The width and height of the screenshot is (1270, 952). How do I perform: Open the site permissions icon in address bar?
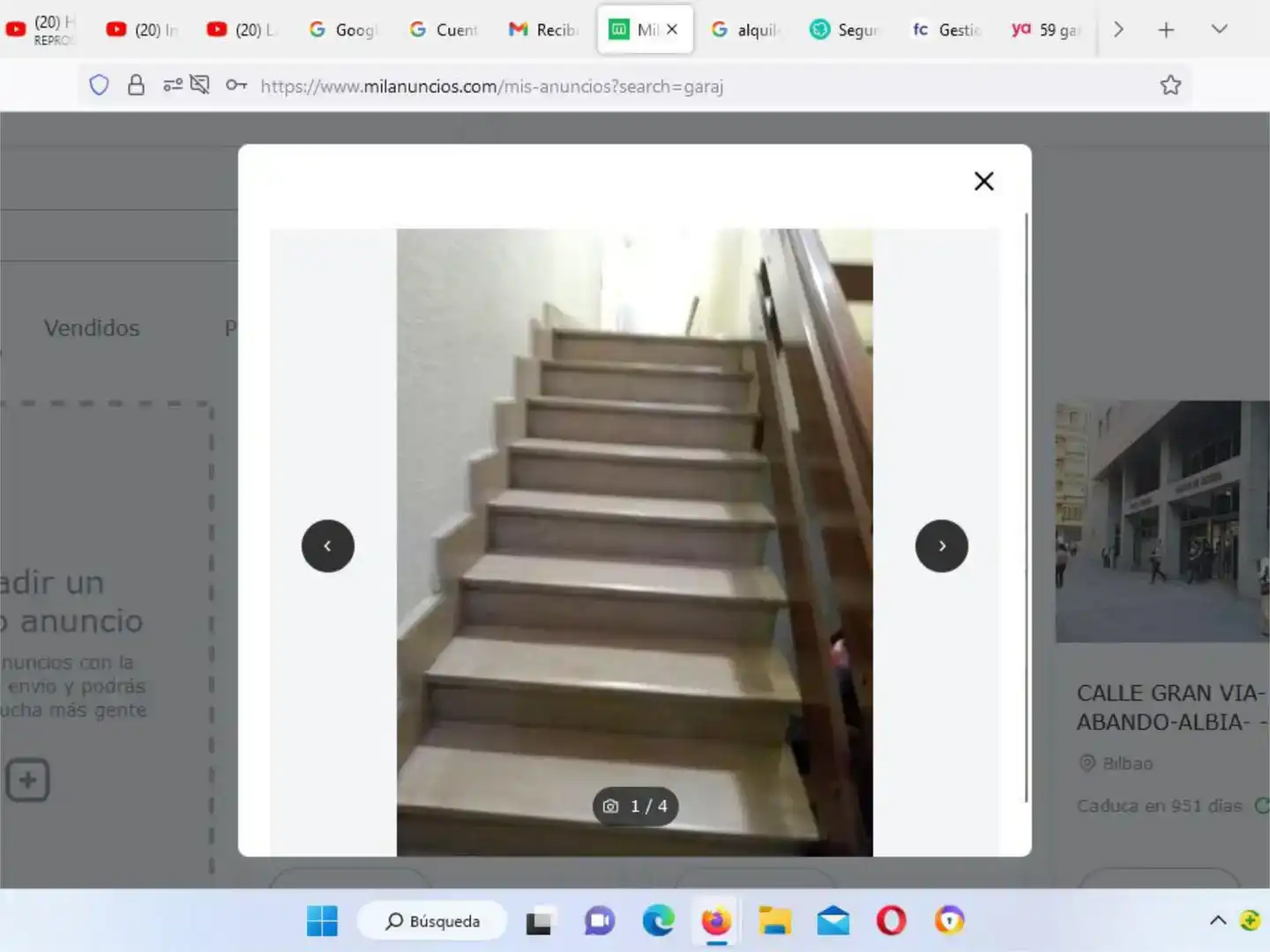[173, 86]
